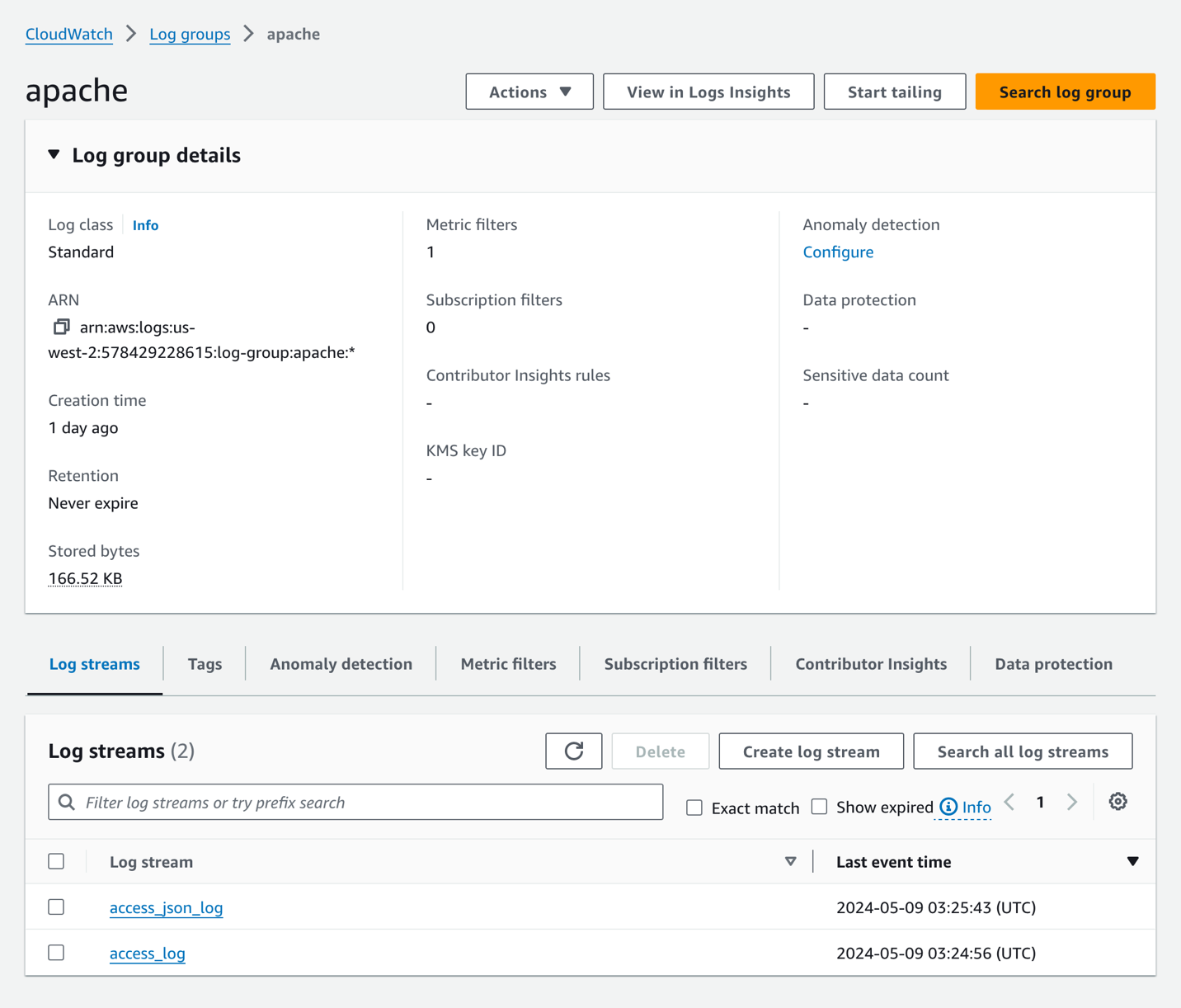Click the search magnifier icon in filter box
The width and height of the screenshot is (1181, 1008).
[67, 803]
